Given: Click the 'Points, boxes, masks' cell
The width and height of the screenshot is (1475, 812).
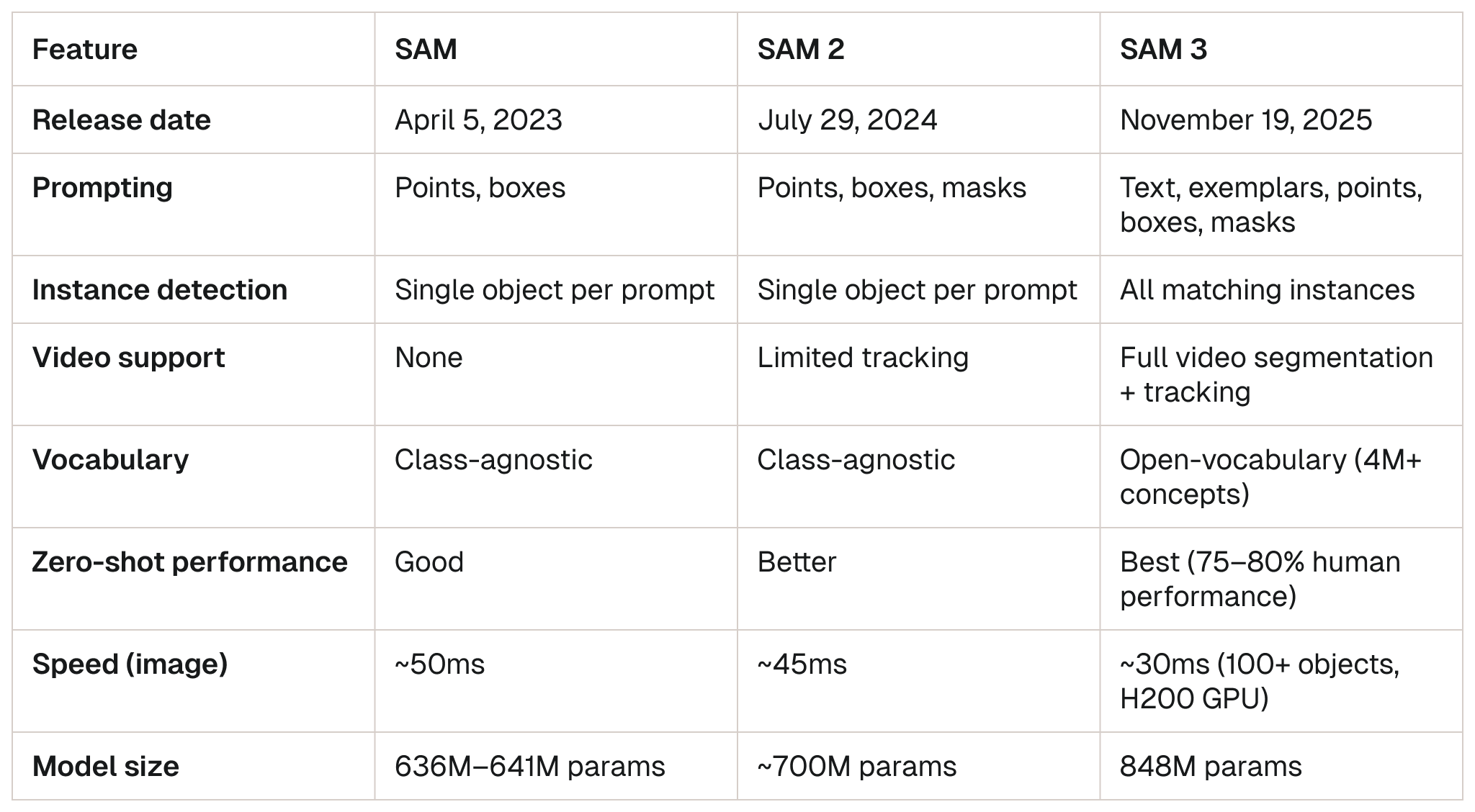Looking at the screenshot, I should [x=891, y=187].
